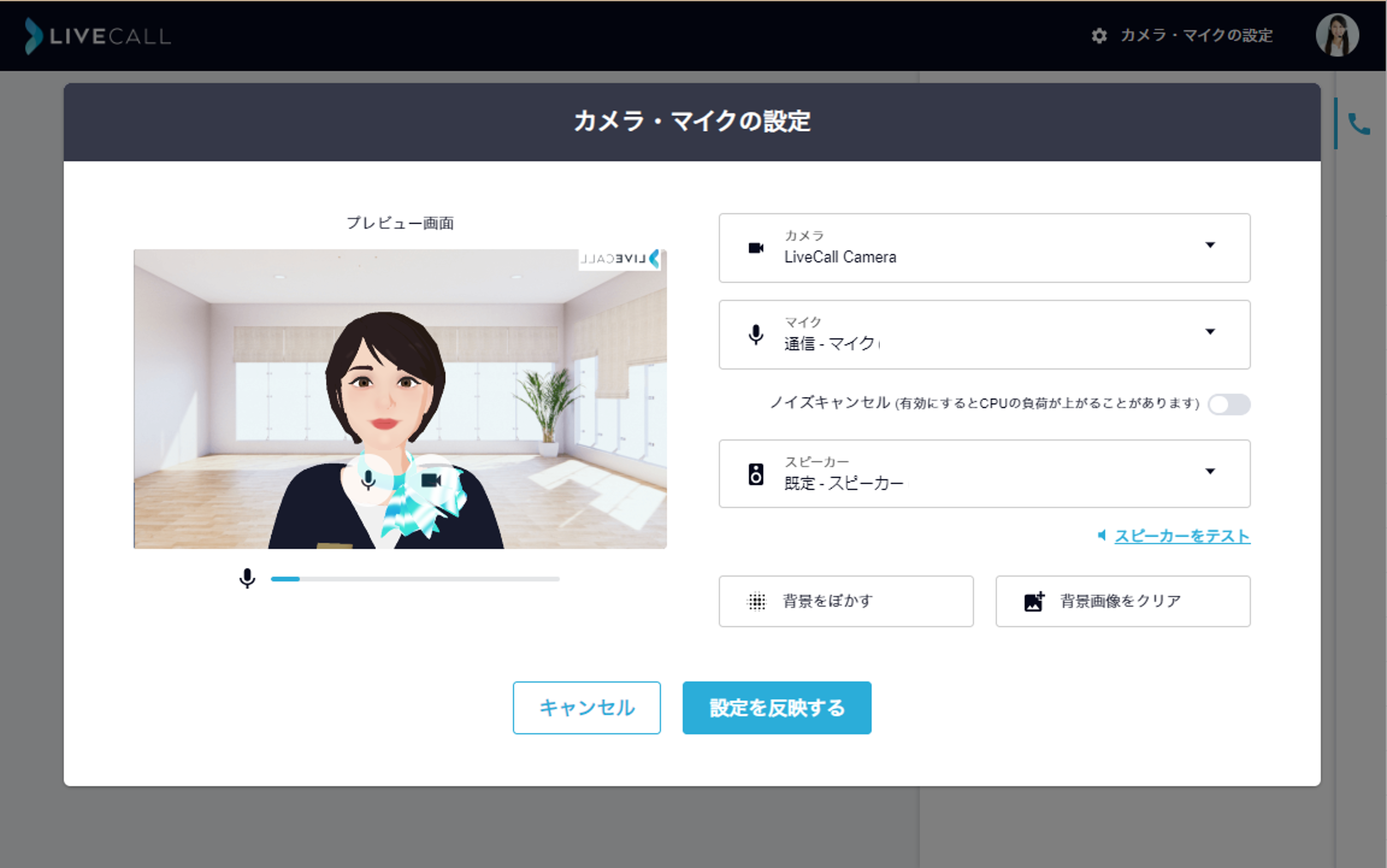1387x868 pixels.
Task: Open the user avatar profile picture
Action: click(x=1337, y=35)
